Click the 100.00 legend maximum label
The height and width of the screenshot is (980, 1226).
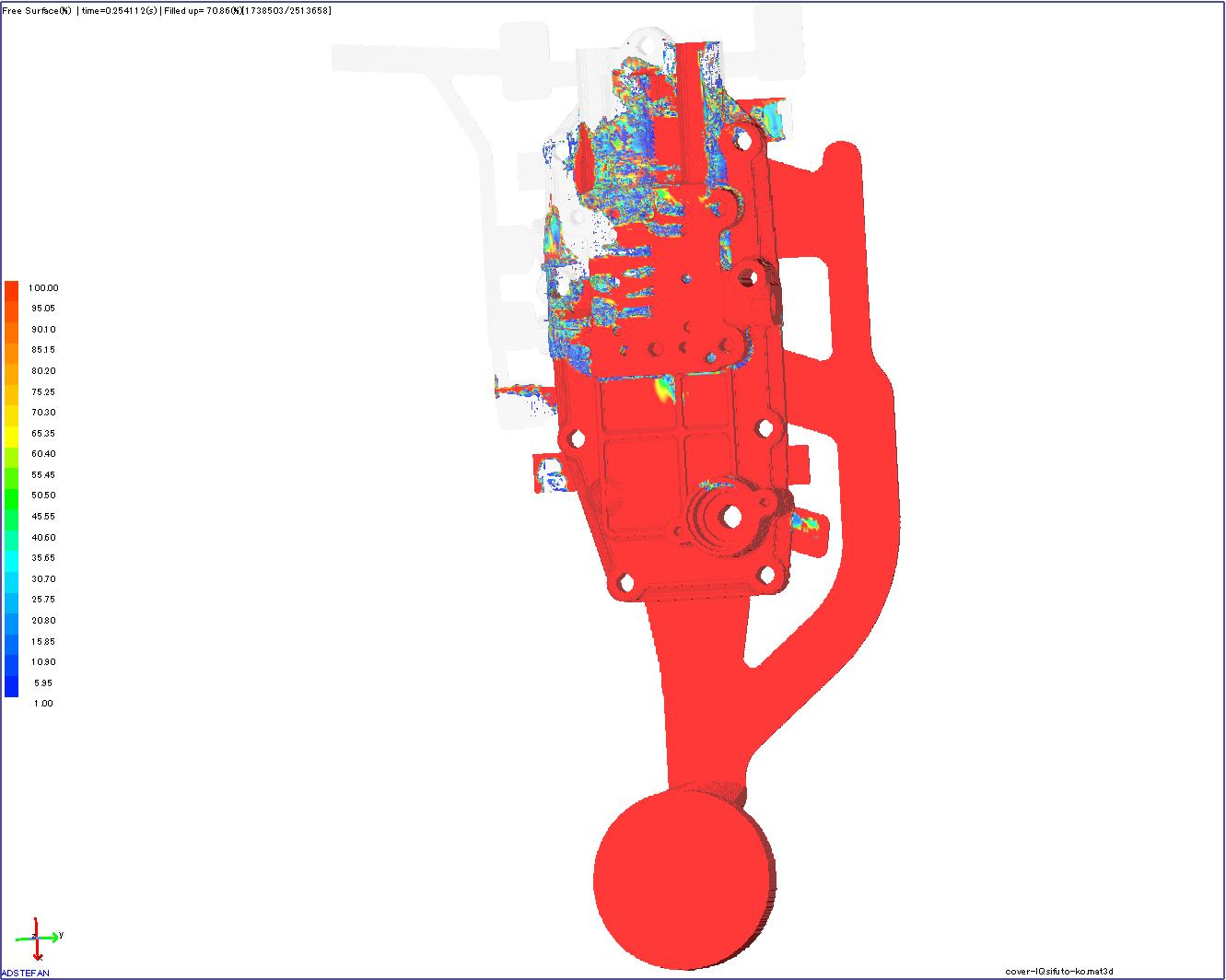coord(42,288)
